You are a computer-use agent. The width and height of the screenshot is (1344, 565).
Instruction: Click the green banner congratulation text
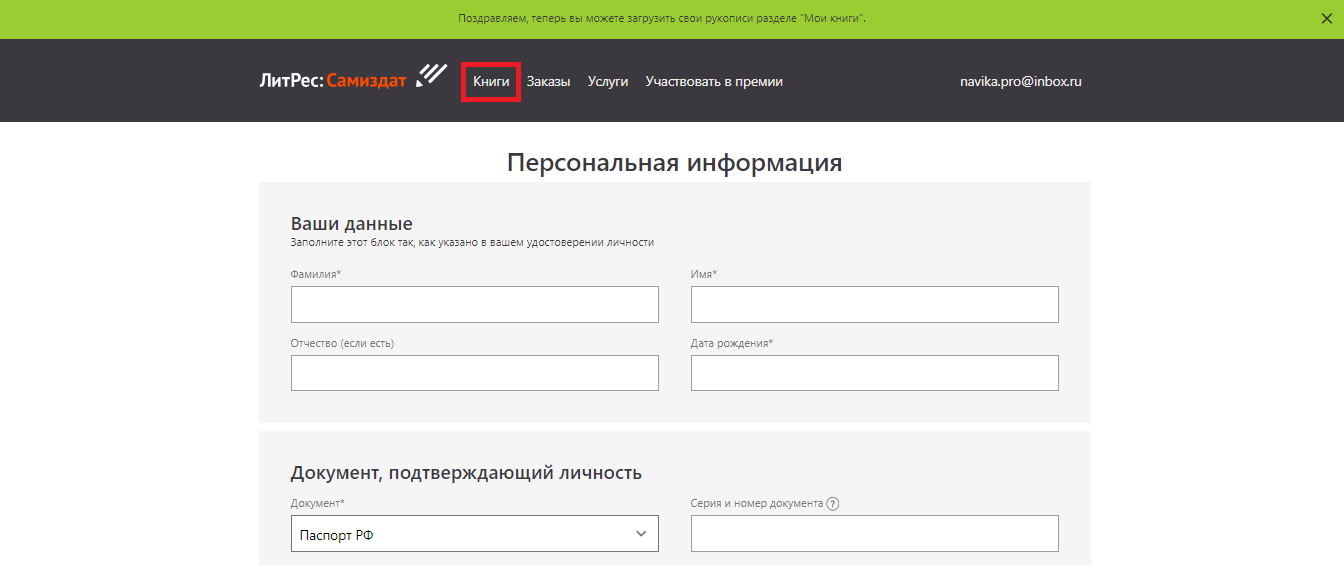pyautogui.click(x=662, y=19)
